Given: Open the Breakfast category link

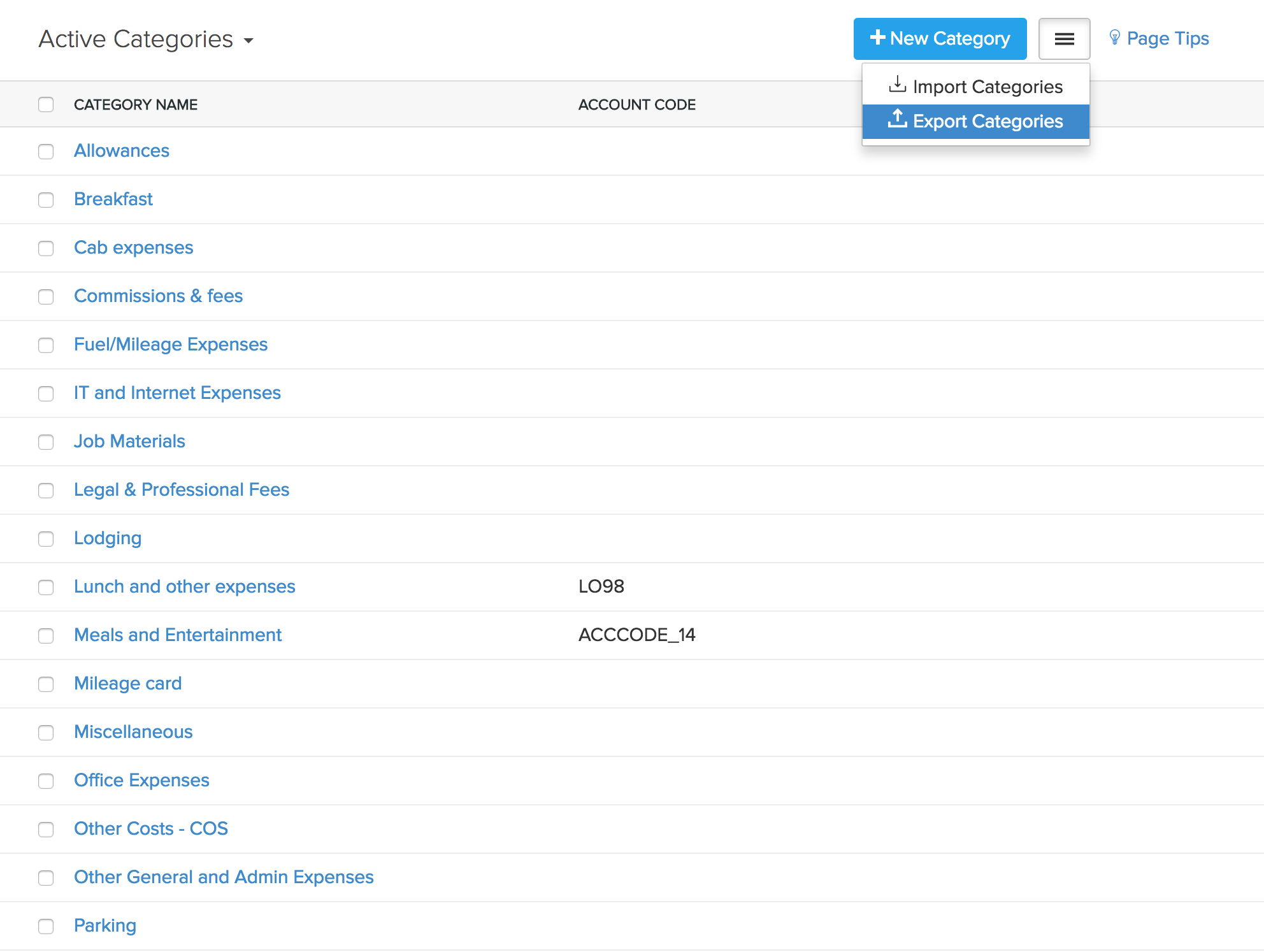Looking at the screenshot, I should coord(113,199).
